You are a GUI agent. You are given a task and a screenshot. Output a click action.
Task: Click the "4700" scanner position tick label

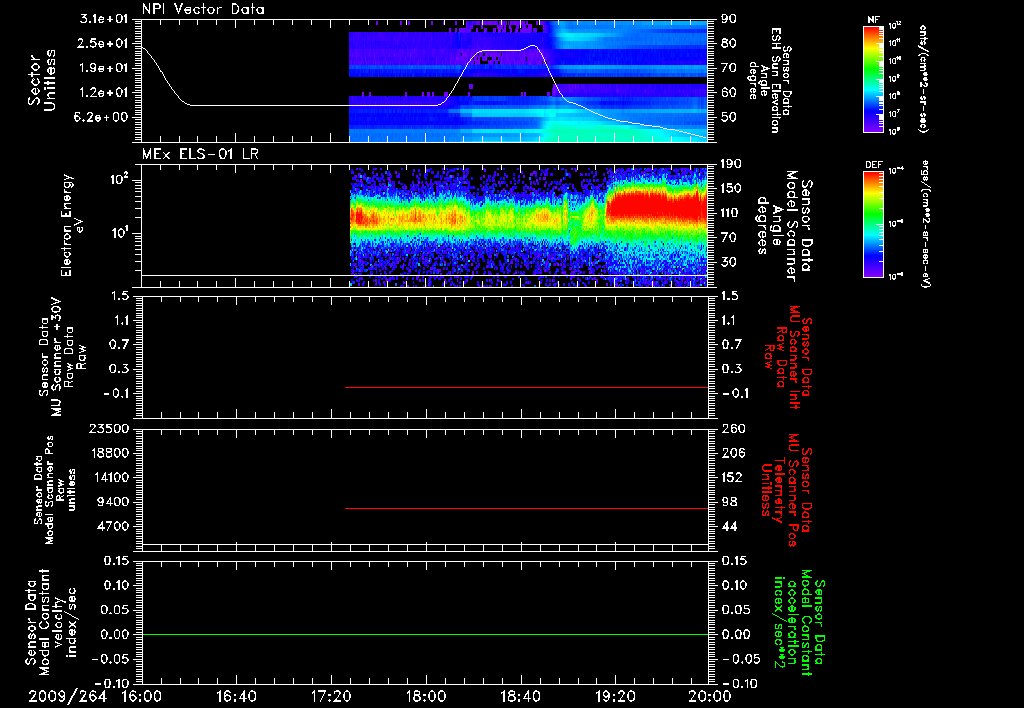click(112, 526)
